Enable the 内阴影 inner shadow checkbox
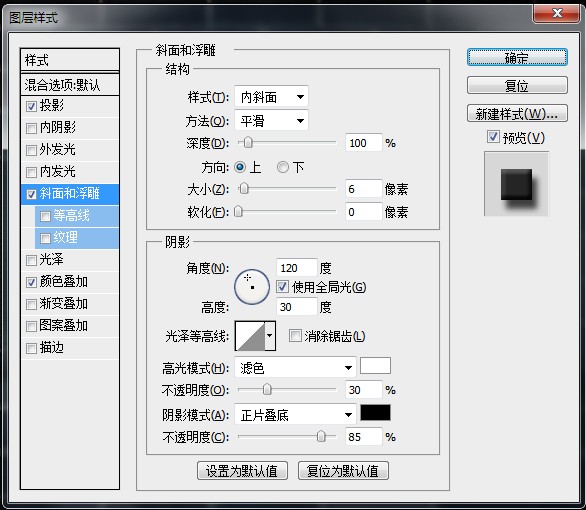Viewport: 586px width, 510px height. 31,128
